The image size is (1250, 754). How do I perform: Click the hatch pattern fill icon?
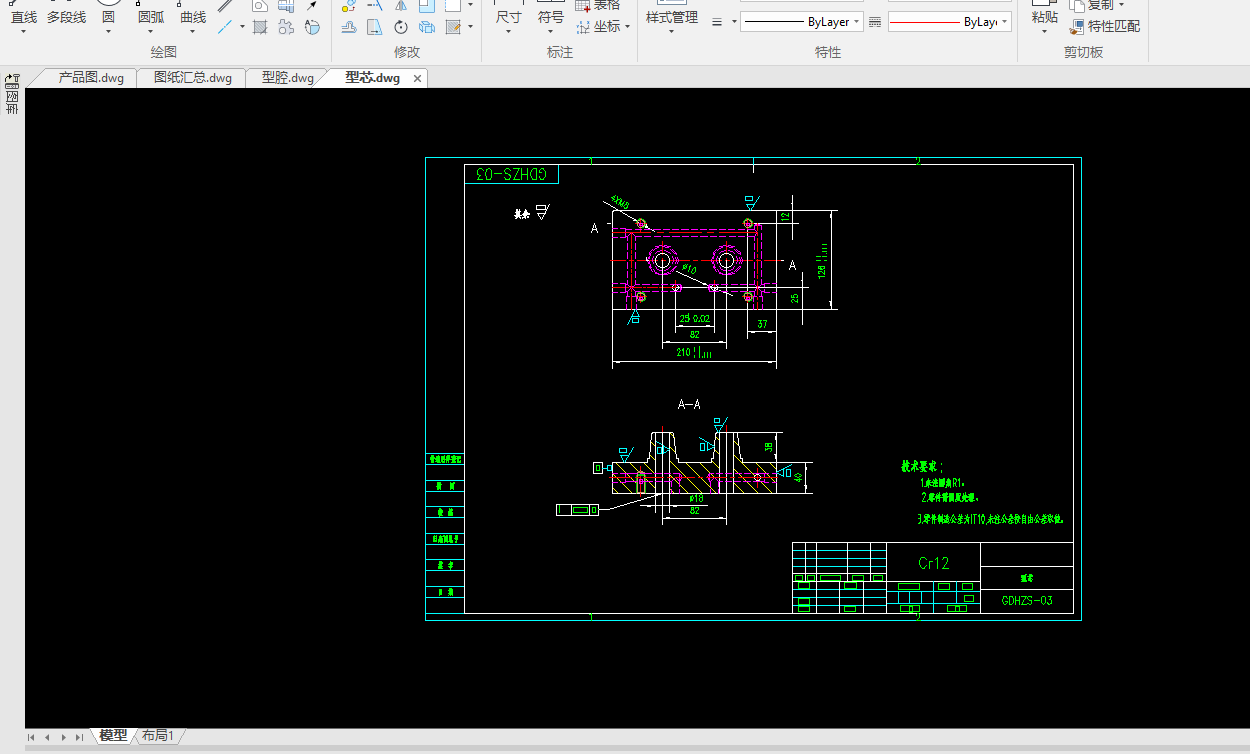pyautogui.click(x=260, y=27)
